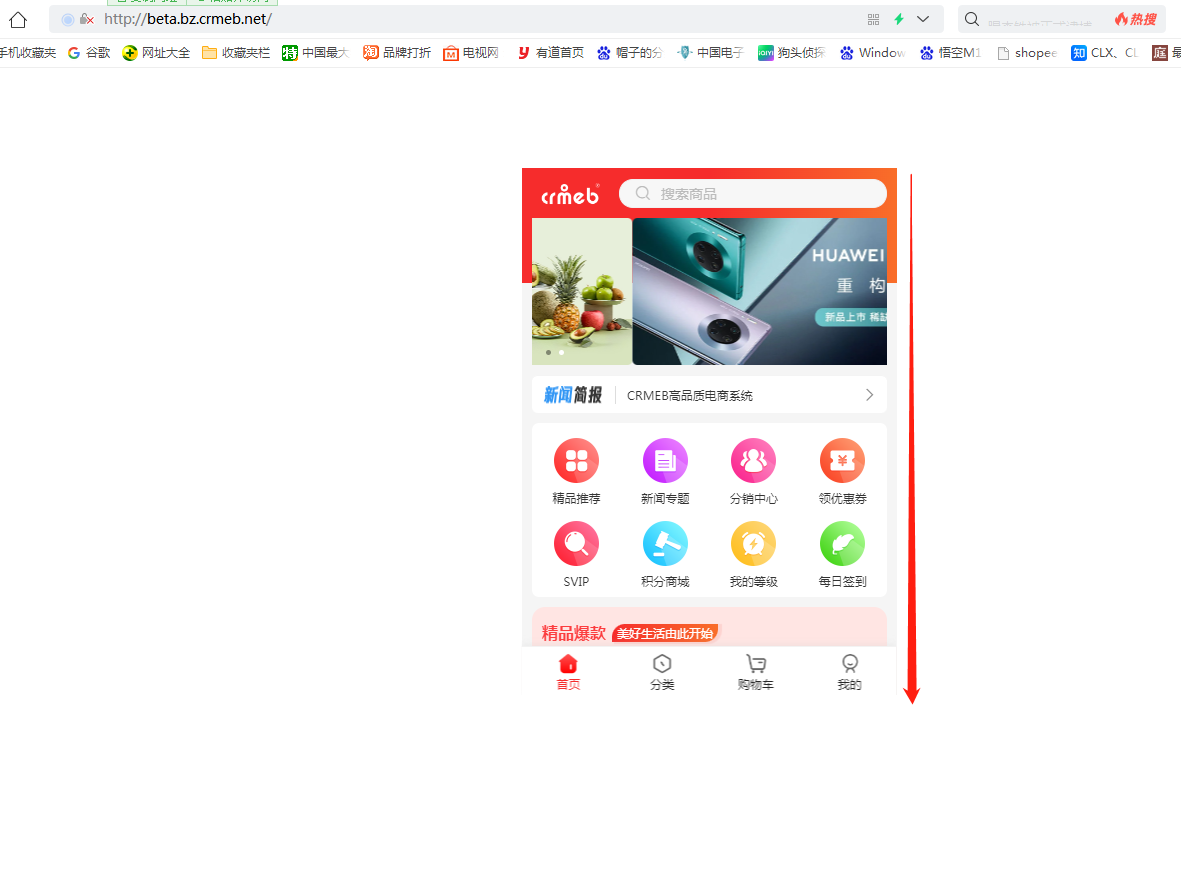Switch to the 分类 category tab
Viewport: 1181px width, 892px height.
tap(662, 672)
